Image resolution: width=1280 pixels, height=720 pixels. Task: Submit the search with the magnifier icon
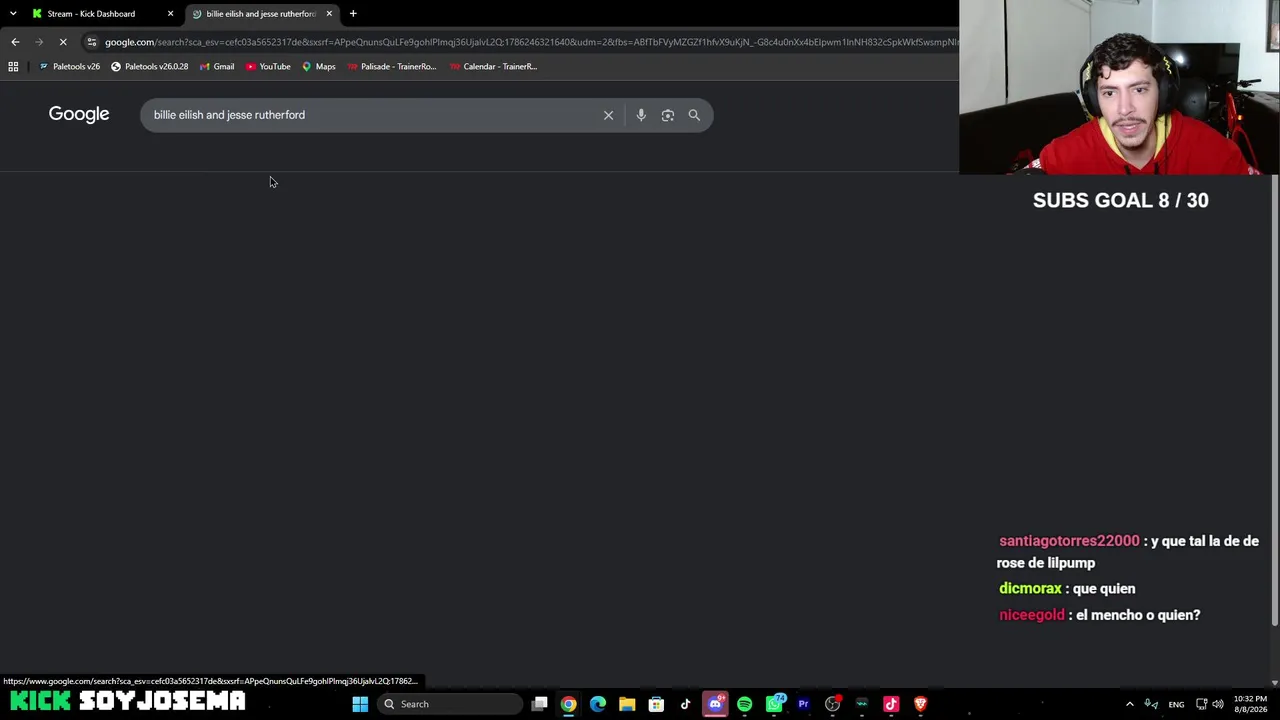(694, 115)
